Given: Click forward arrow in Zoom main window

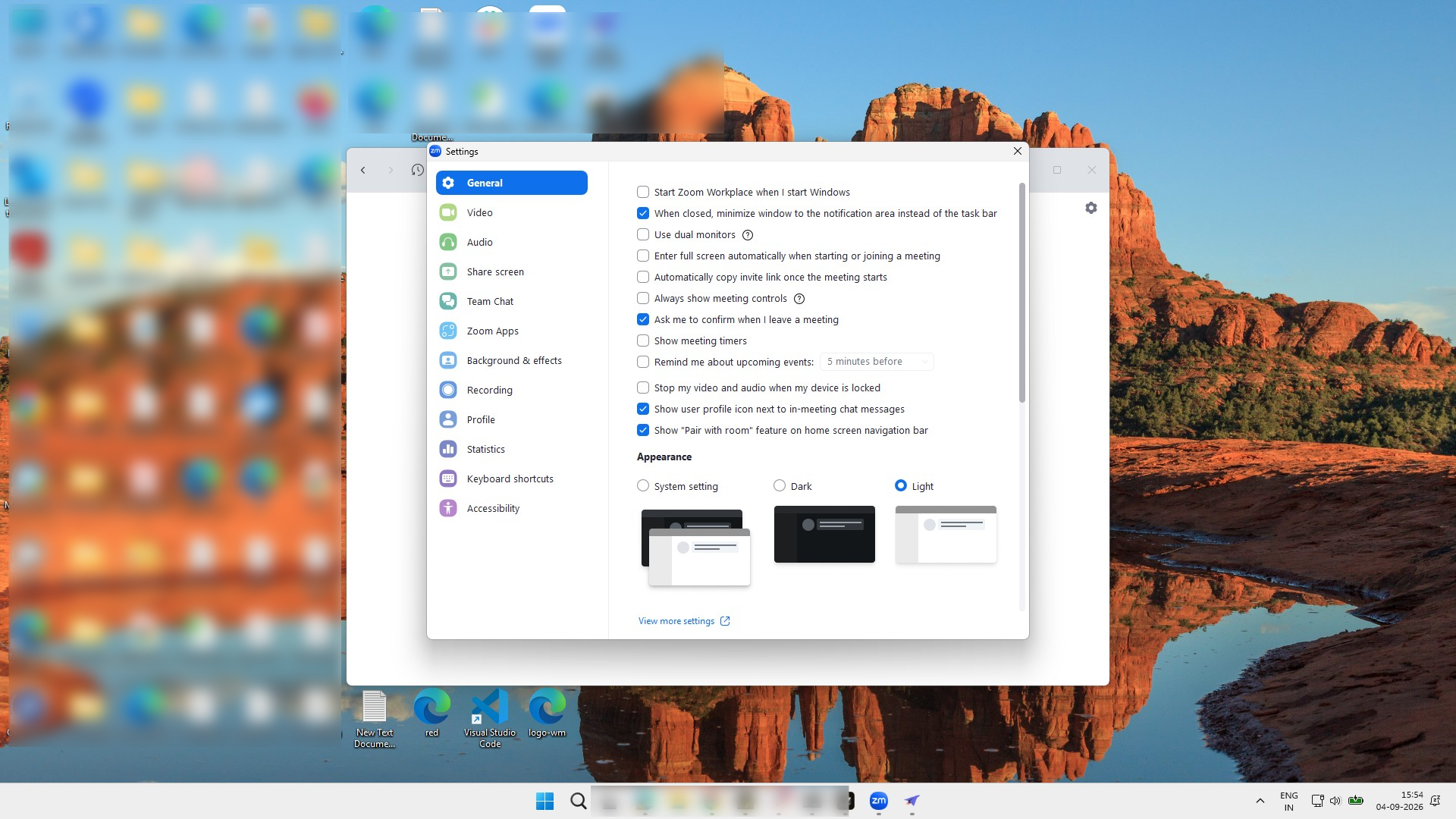Looking at the screenshot, I should 391,170.
